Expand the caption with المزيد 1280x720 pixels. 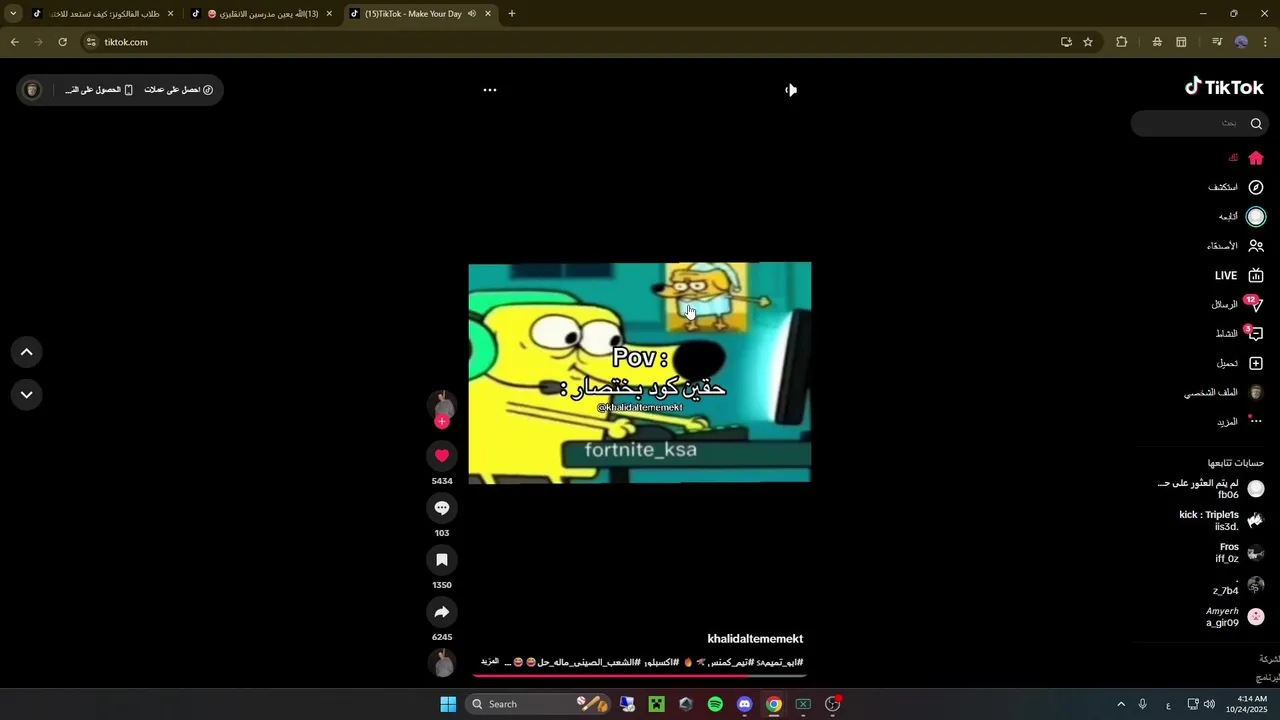pos(490,662)
